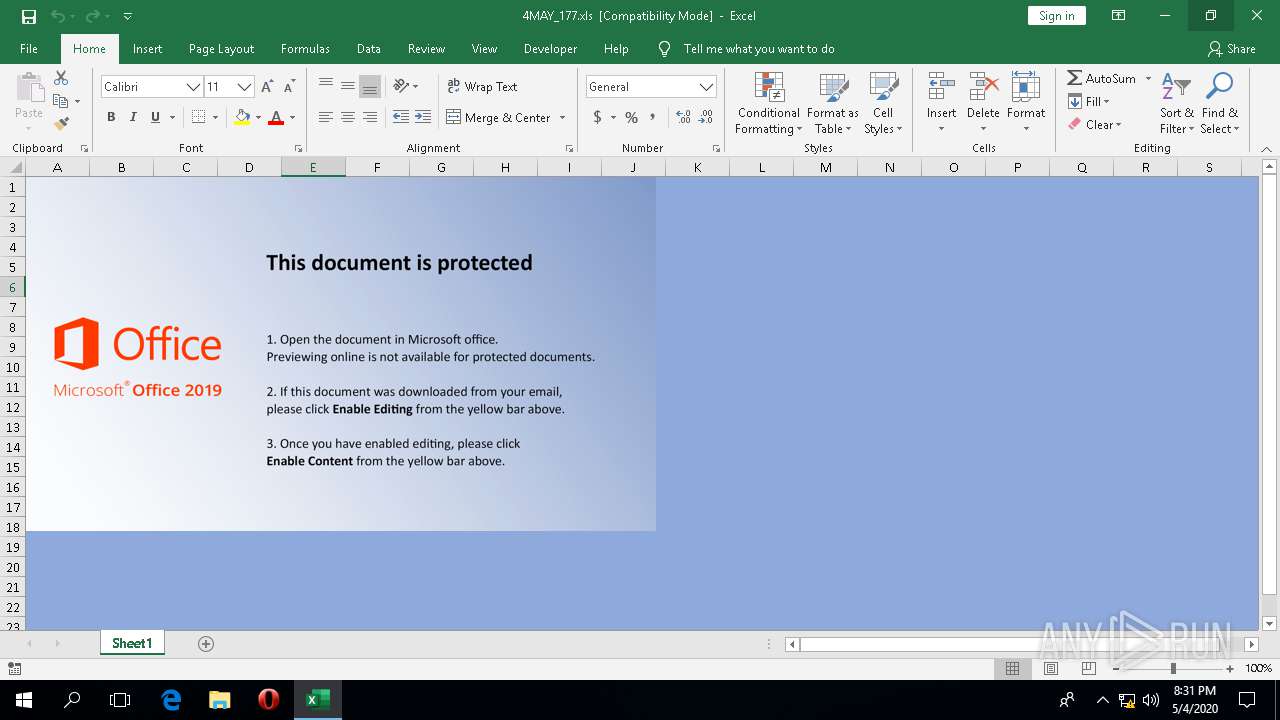Apply the yellow Fill Color bucket
Viewport: 1280px width, 720px height.
pyautogui.click(x=242, y=117)
